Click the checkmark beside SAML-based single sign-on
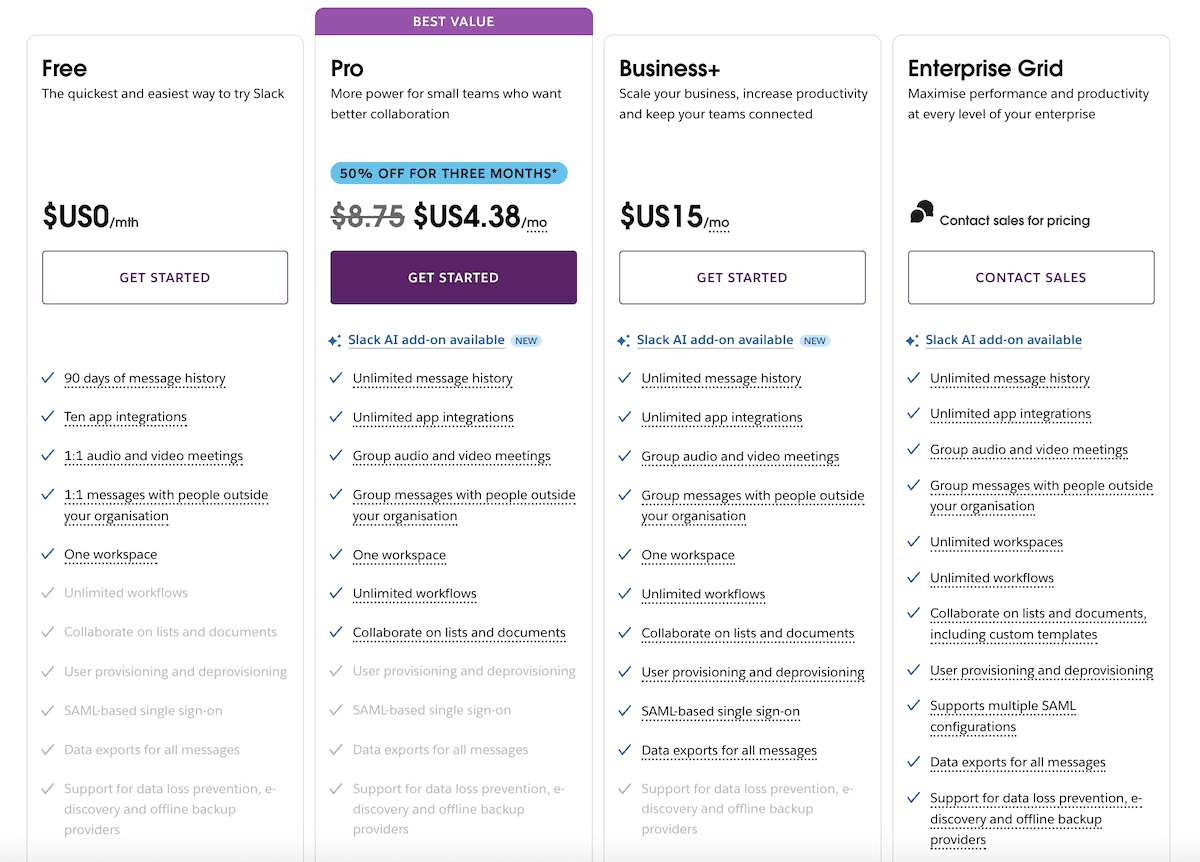The image size is (1200, 862). 624,710
